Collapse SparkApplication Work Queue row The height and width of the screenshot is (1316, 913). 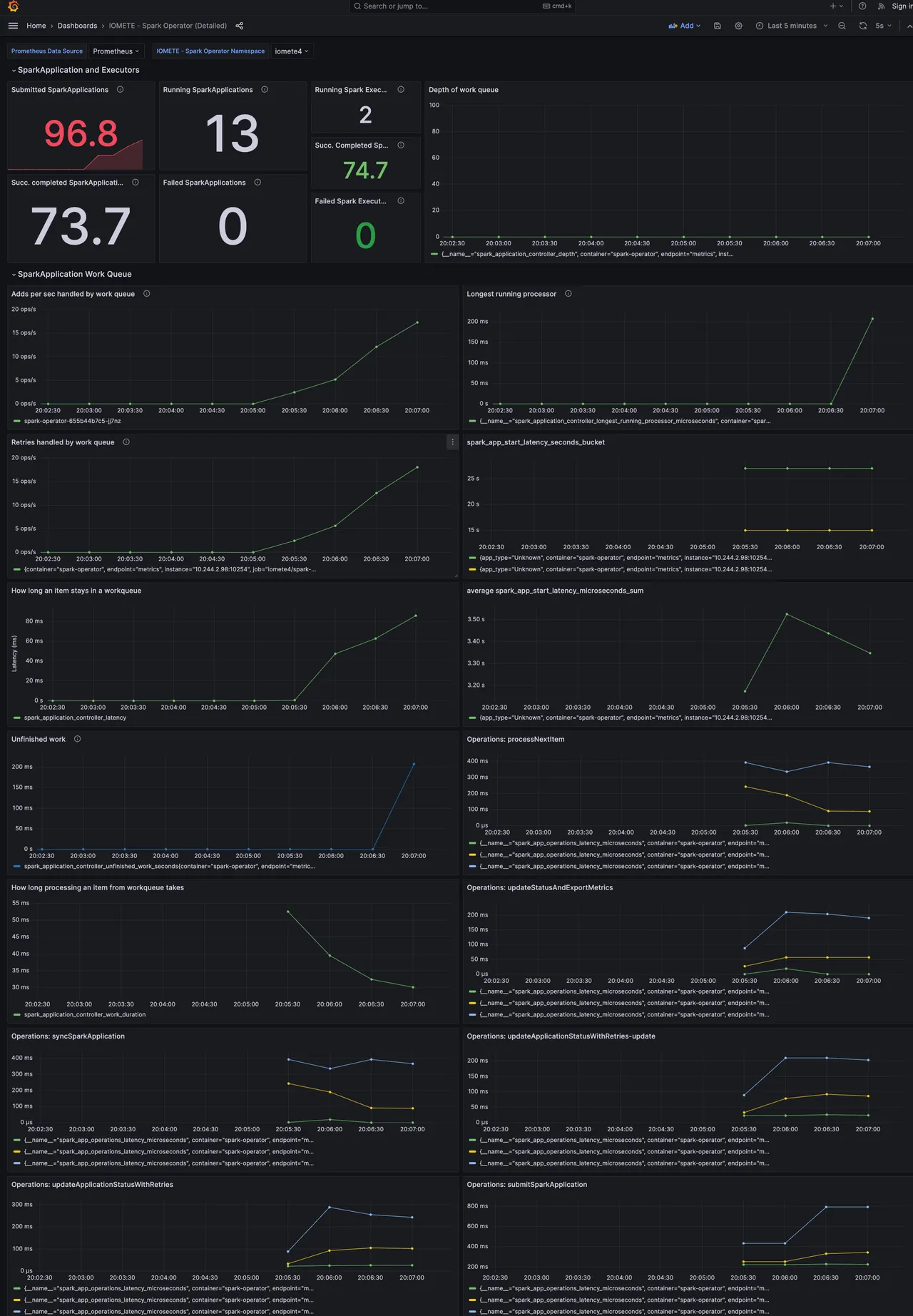coord(74,274)
